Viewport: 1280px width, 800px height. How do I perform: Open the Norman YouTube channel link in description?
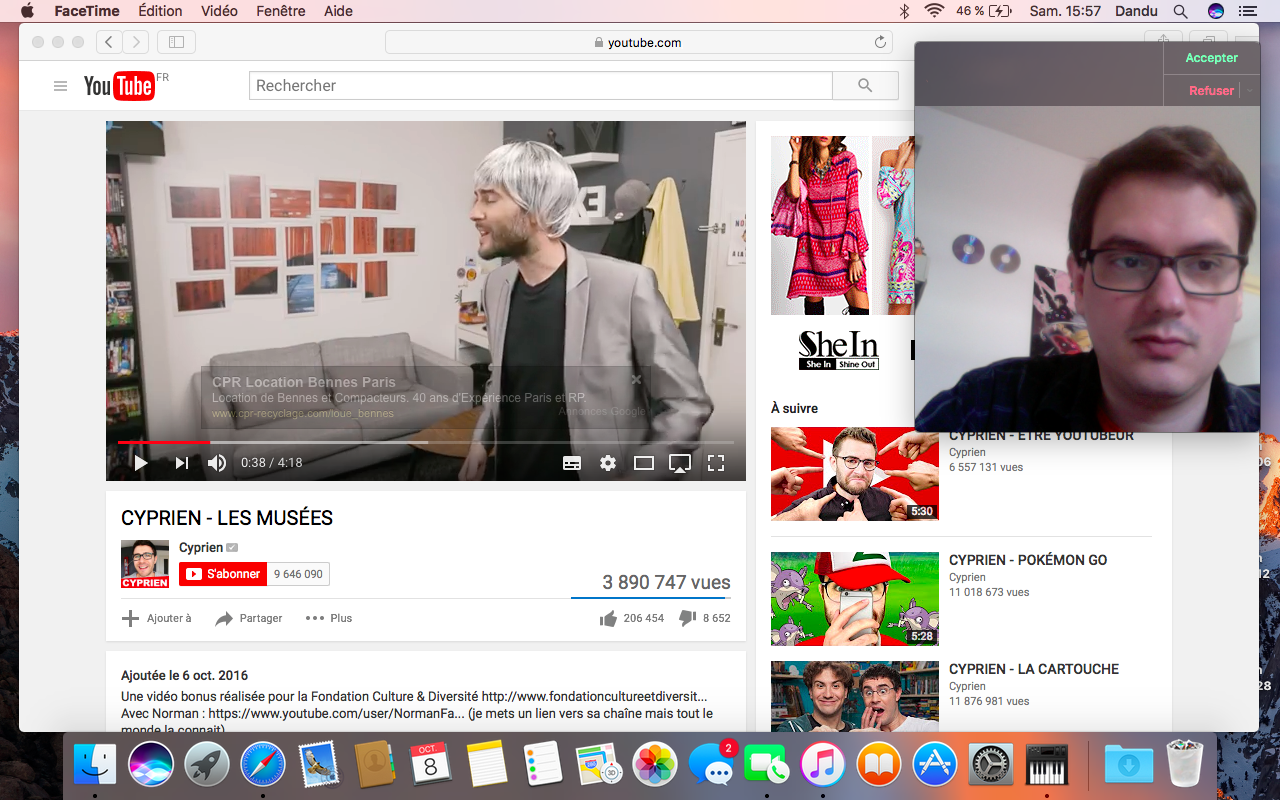336,714
